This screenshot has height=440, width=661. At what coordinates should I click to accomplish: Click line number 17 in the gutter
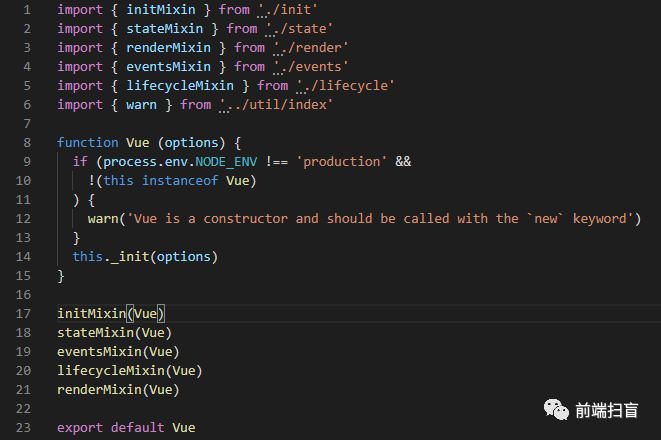point(23,313)
